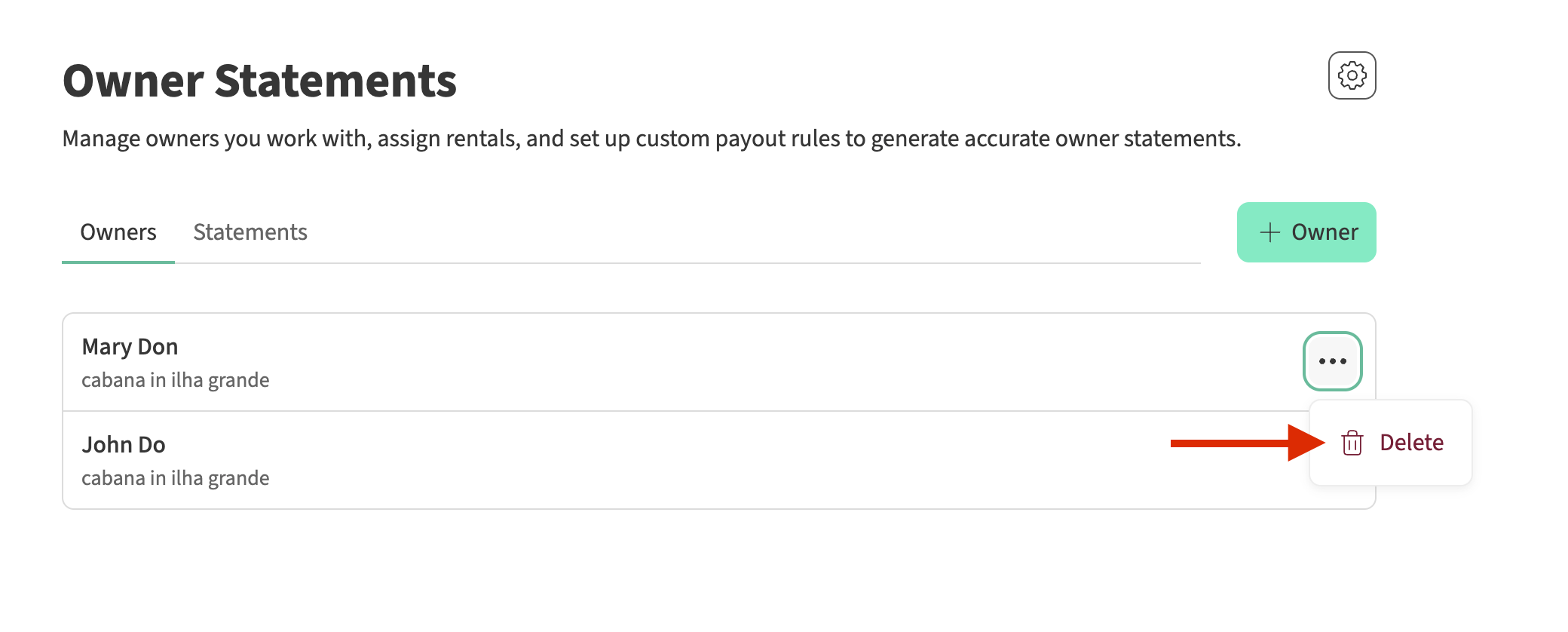The height and width of the screenshot is (632, 1568).
Task: Click the green underline beneath Owners tab
Action: click(x=118, y=262)
